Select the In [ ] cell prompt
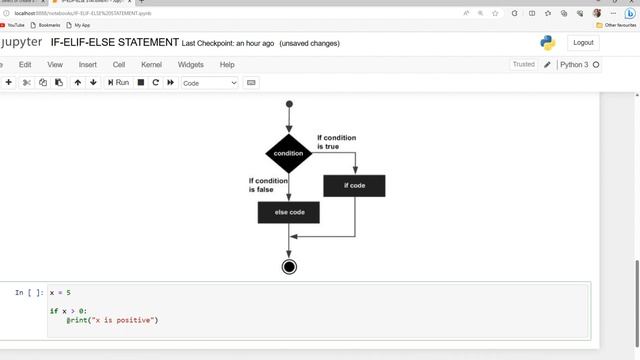This screenshot has height=360, width=640. click(x=29, y=293)
